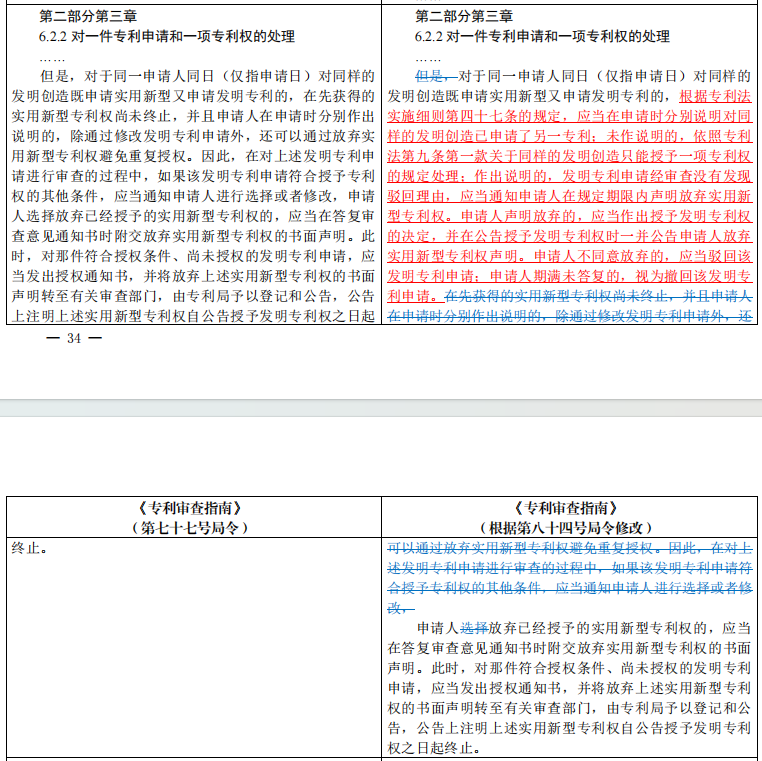Click left line starting "人选择放弃已经授予的实用新型专利权的"

(193, 216)
